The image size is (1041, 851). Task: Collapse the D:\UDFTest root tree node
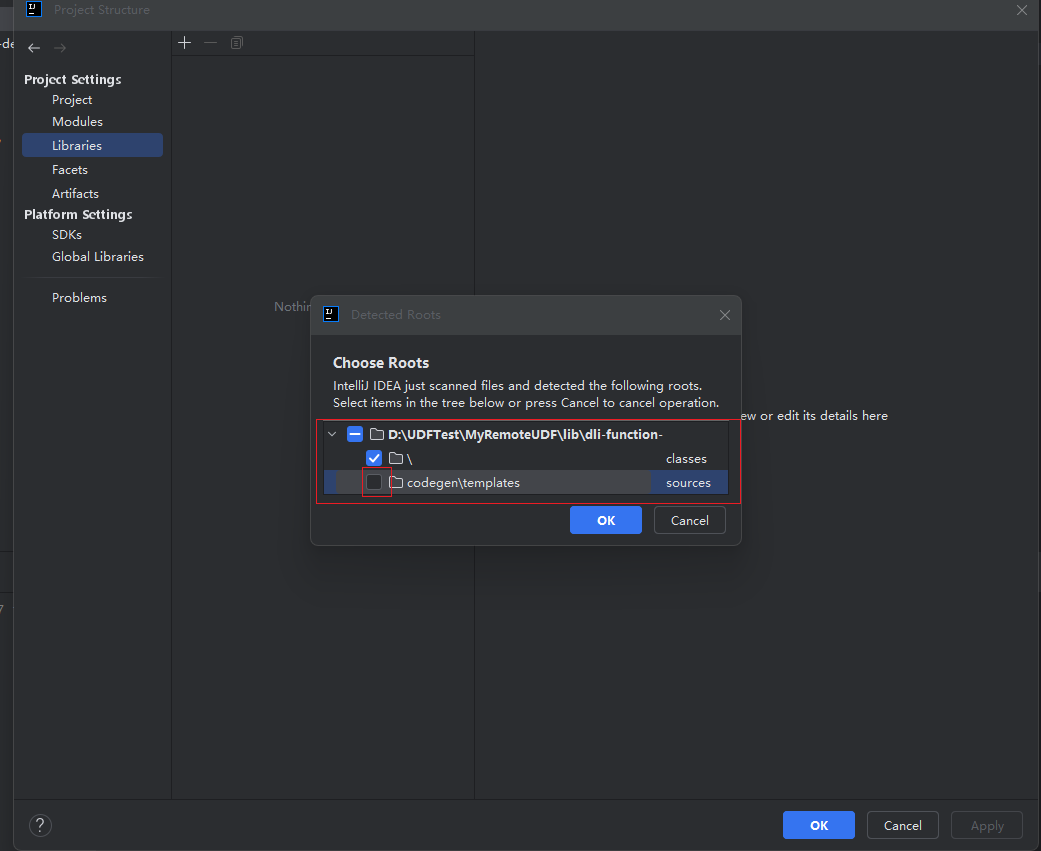pyautogui.click(x=332, y=434)
